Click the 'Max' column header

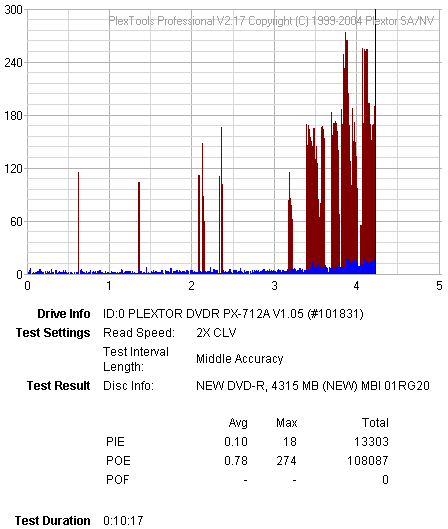click(287, 423)
